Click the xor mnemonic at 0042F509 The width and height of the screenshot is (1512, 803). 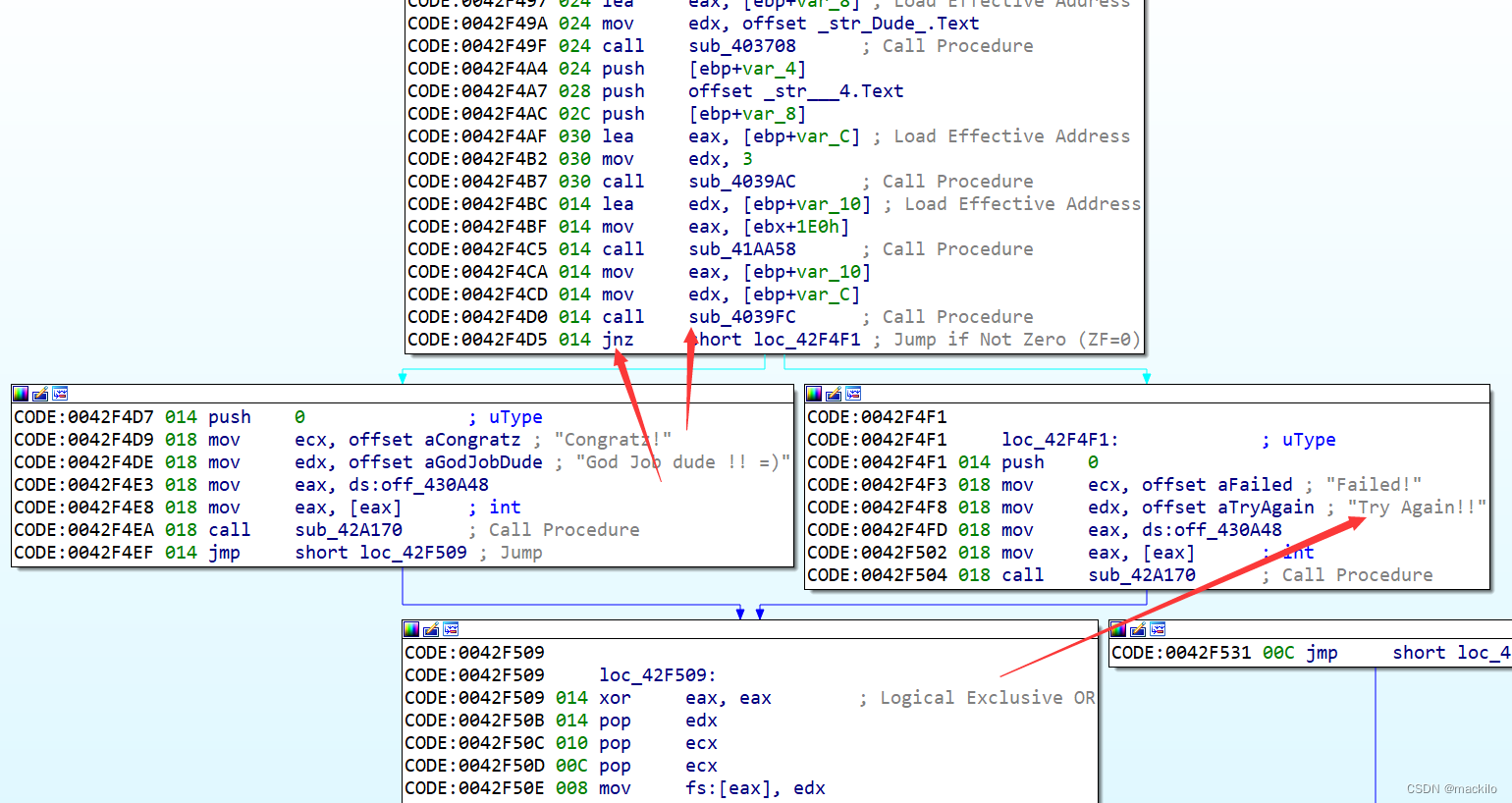[615, 698]
